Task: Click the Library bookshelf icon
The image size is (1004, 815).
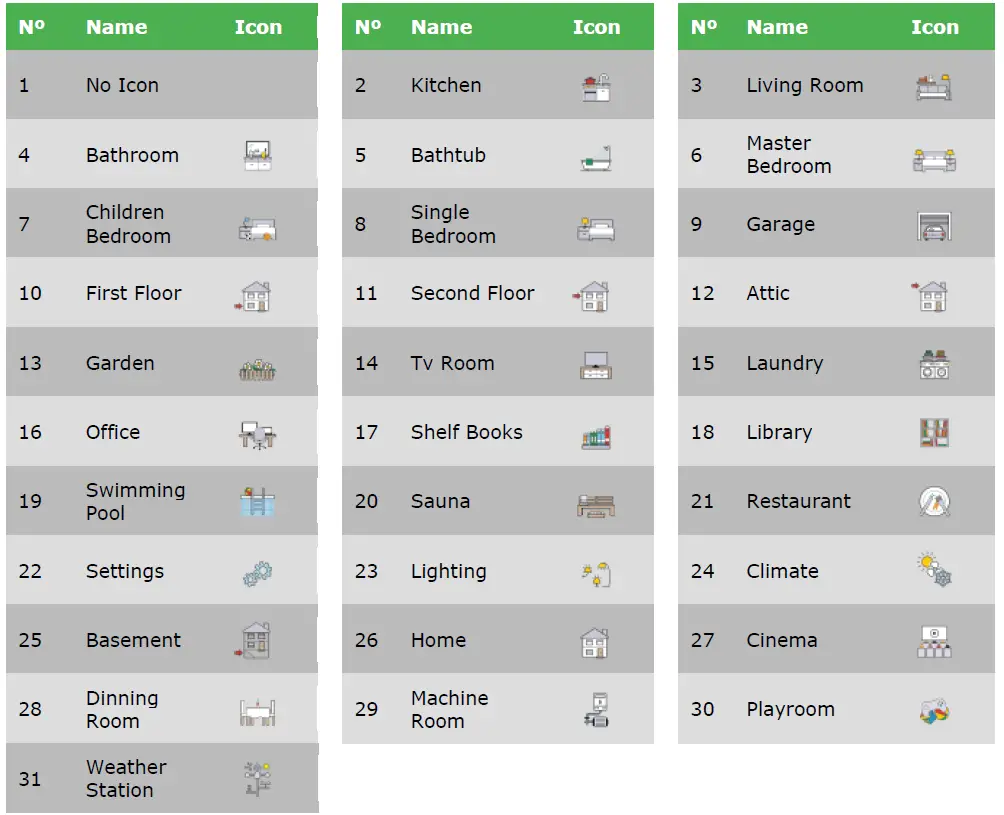Action: pyautogui.click(x=934, y=433)
